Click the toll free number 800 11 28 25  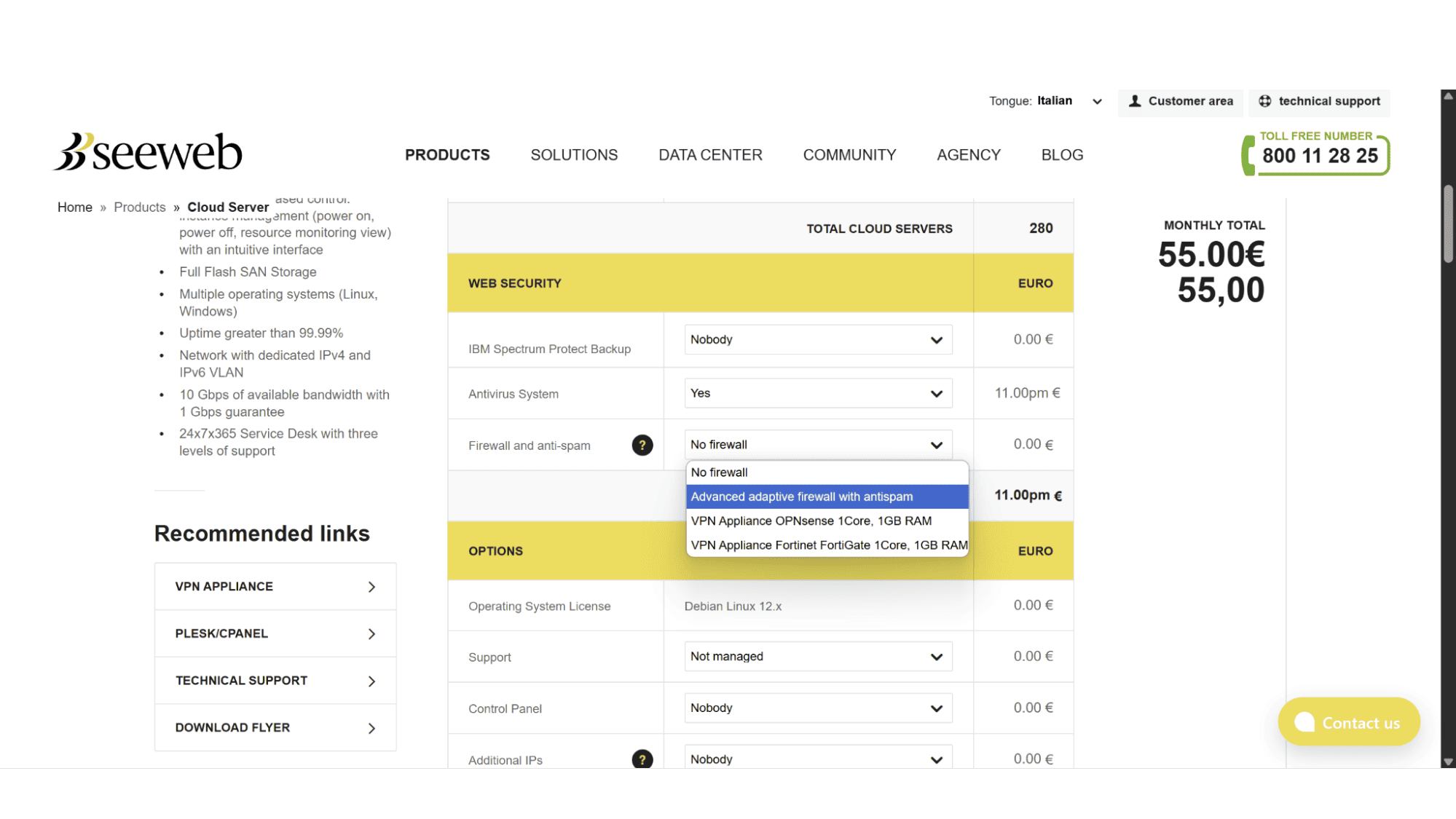(x=1316, y=154)
